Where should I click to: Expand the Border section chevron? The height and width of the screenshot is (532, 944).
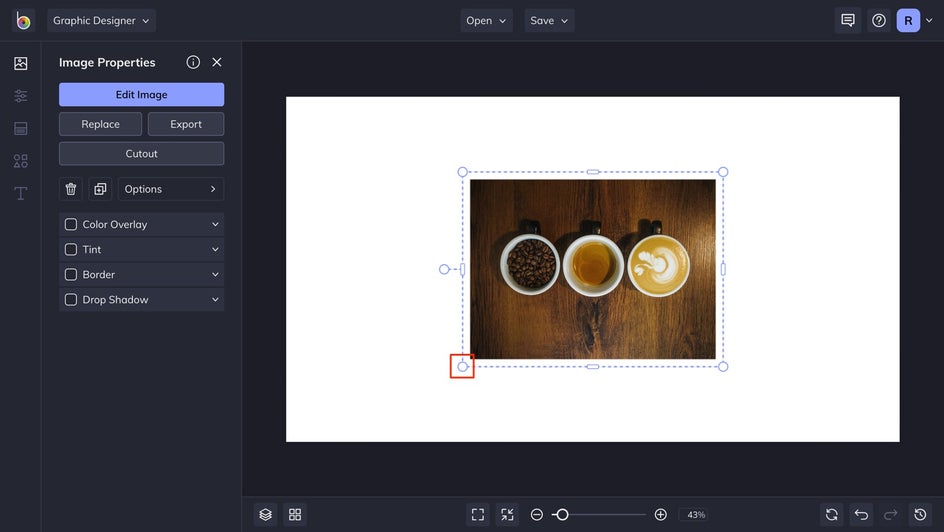(215, 275)
